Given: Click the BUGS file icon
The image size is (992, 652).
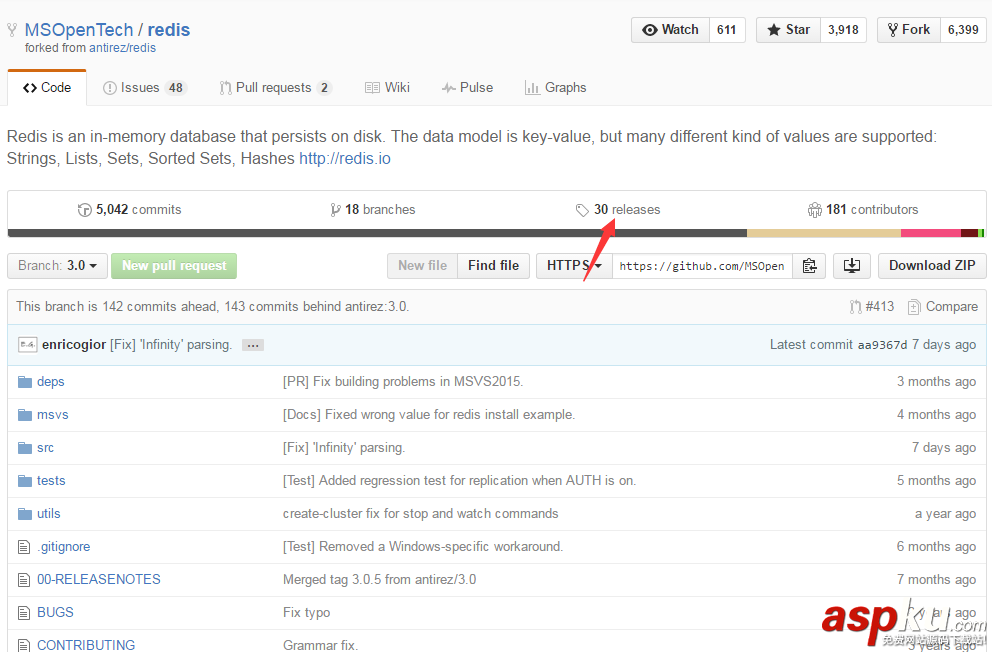Looking at the screenshot, I should click(x=24, y=613).
